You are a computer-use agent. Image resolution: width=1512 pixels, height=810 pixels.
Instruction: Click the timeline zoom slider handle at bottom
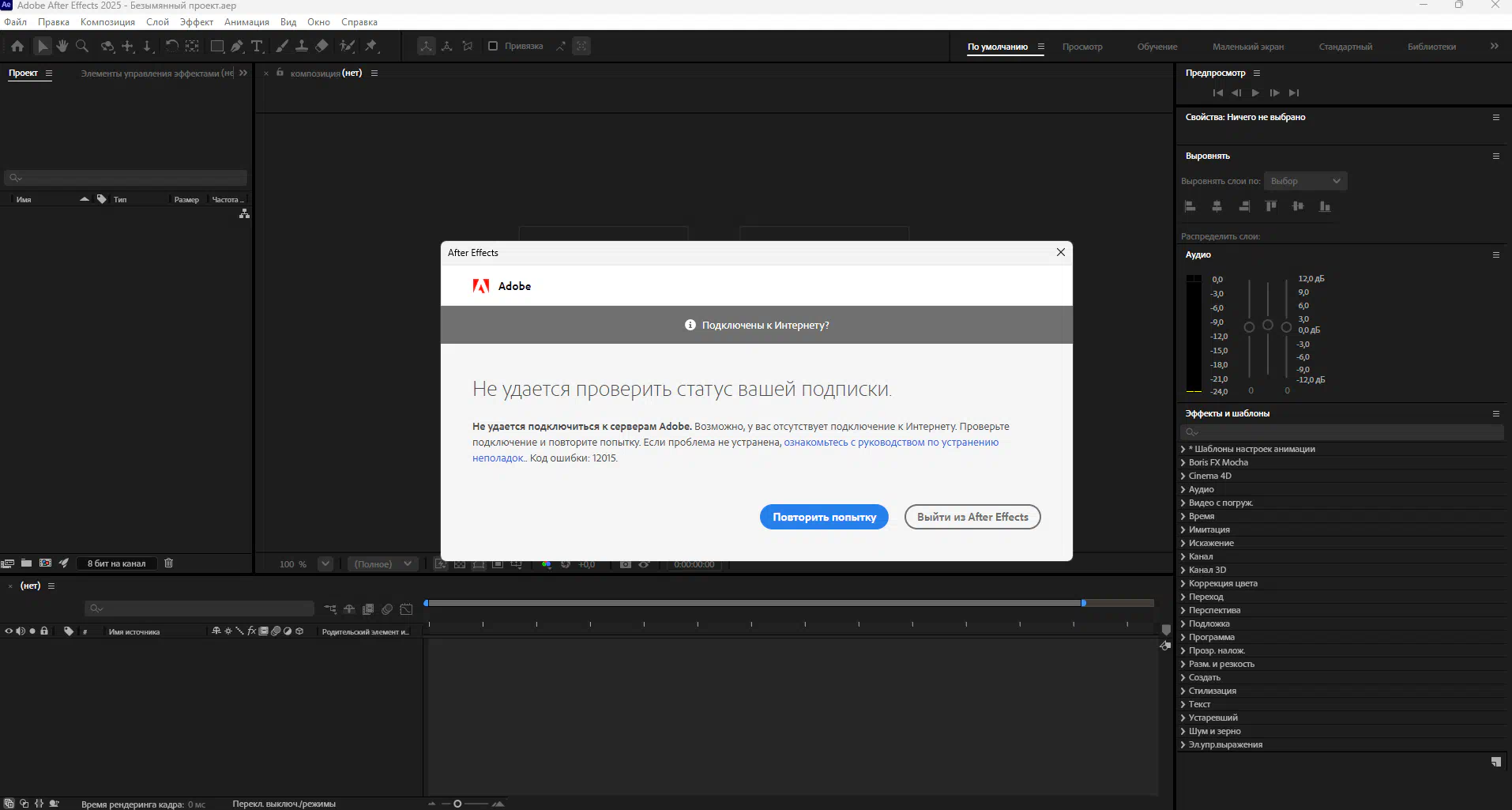point(457,804)
